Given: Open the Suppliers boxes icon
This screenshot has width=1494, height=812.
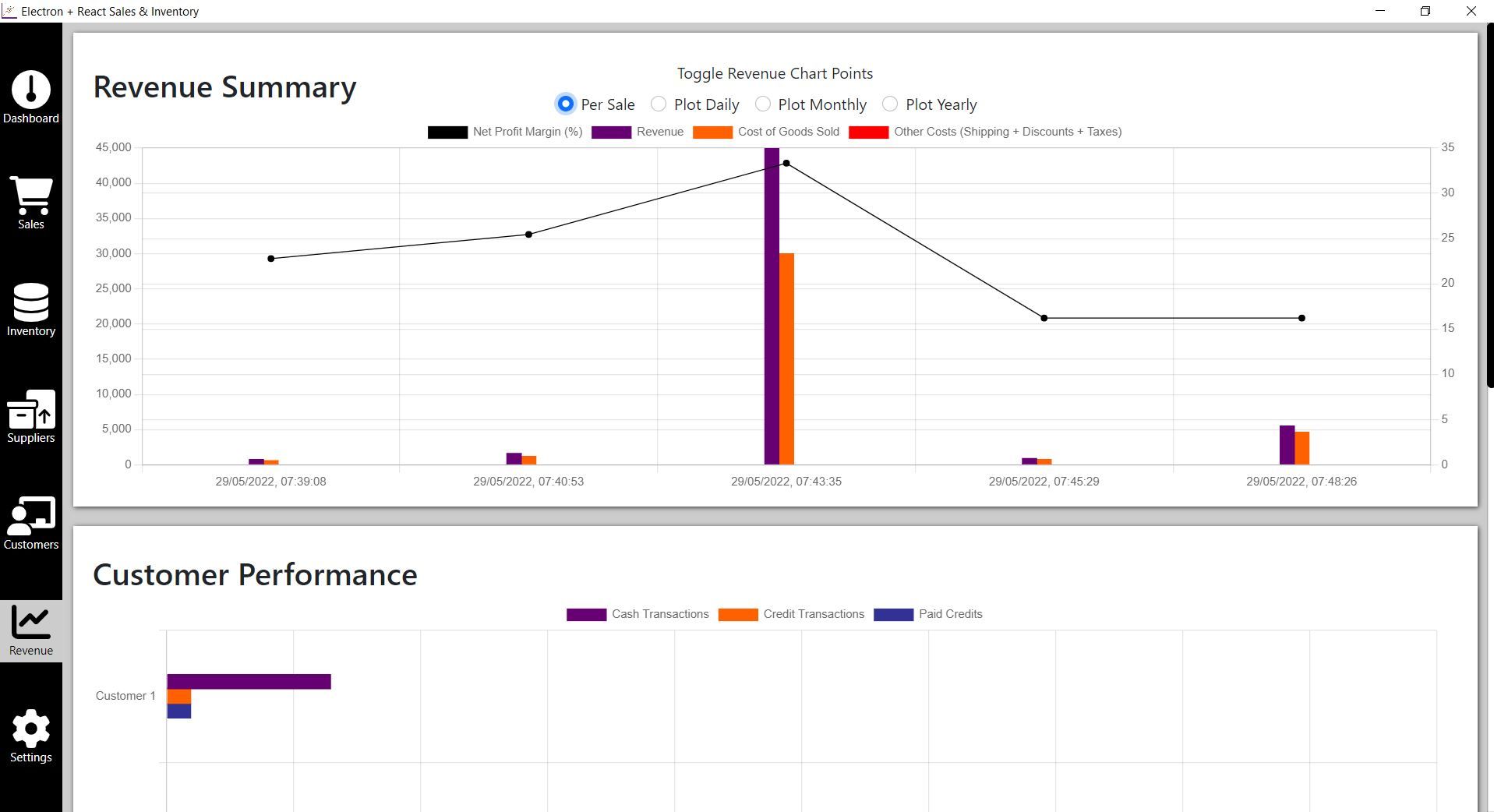Looking at the screenshot, I should pyautogui.click(x=31, y=409).
